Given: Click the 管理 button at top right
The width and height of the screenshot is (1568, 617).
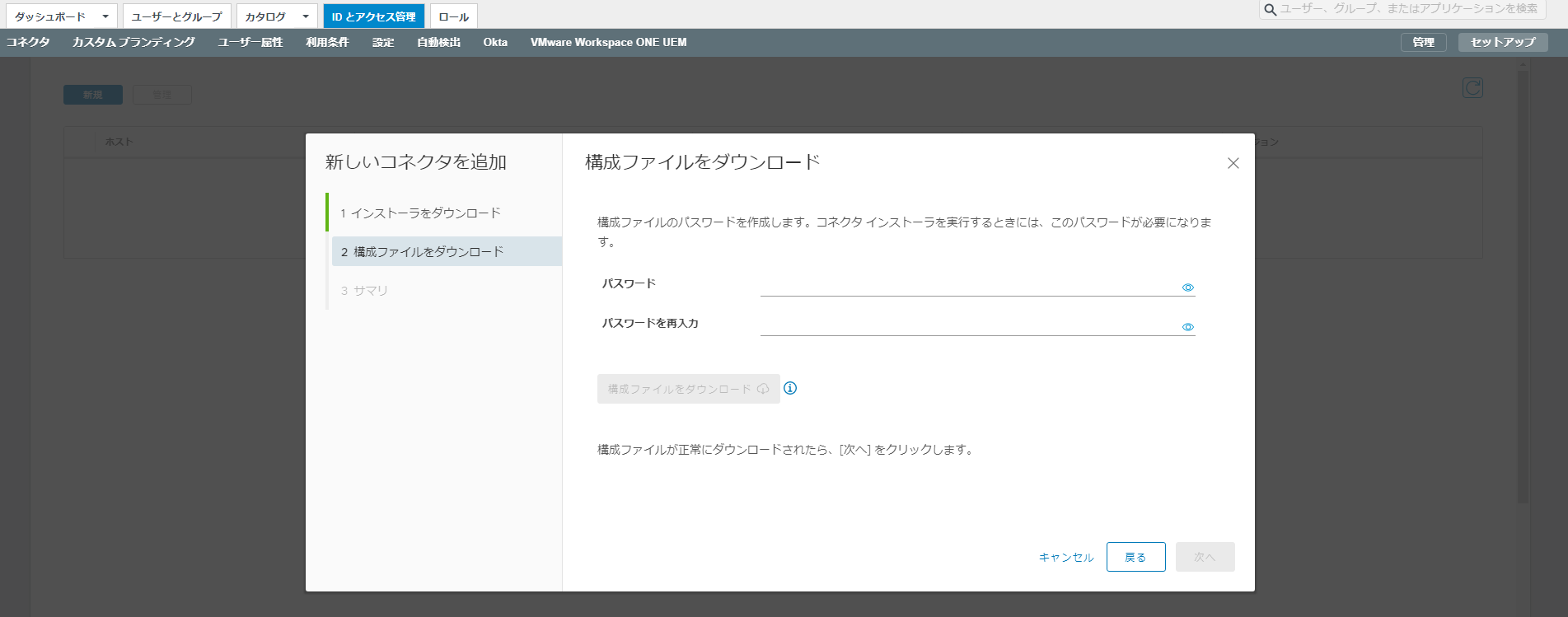Looking at the screenshot, I should point(1423,42).
